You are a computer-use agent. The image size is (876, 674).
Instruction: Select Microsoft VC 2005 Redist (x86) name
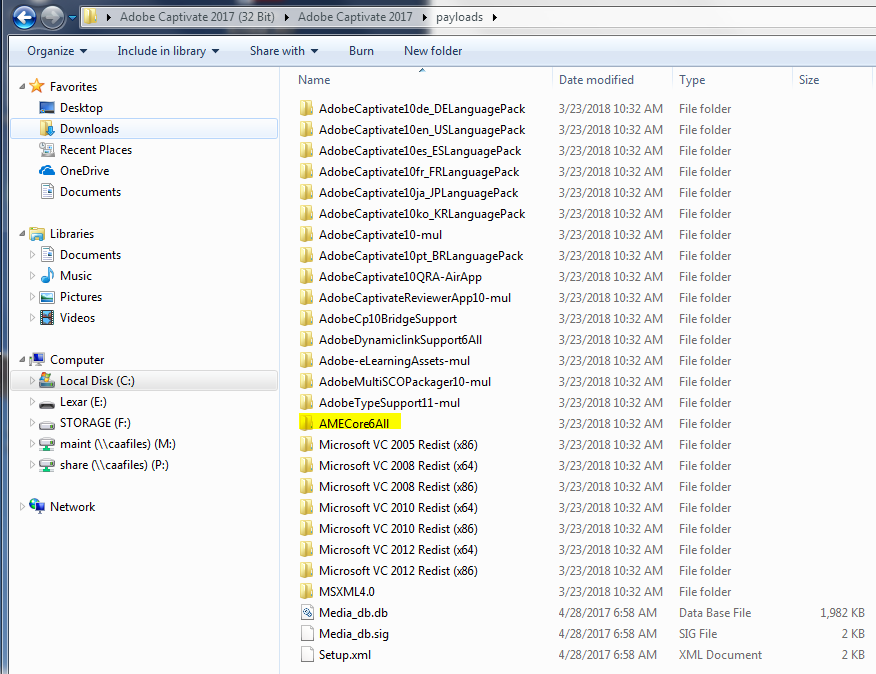click(398, 445)
